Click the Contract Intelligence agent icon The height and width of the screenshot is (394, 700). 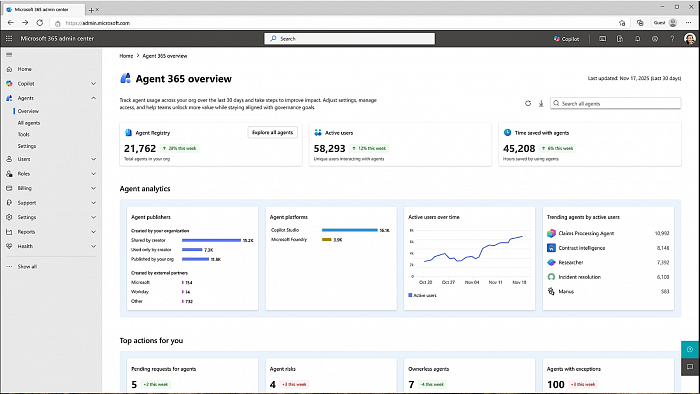coord(551,248)
